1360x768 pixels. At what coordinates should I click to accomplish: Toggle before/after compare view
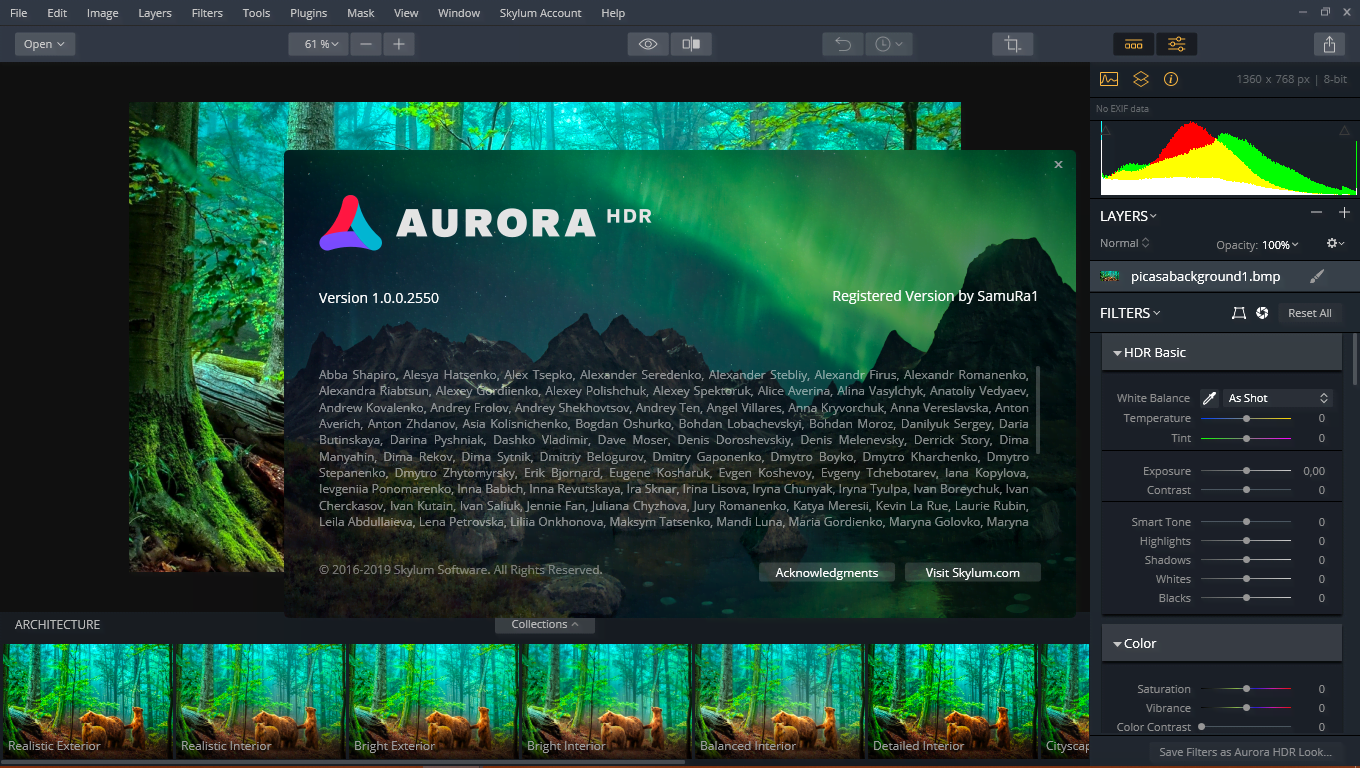(x=691, y=44)
